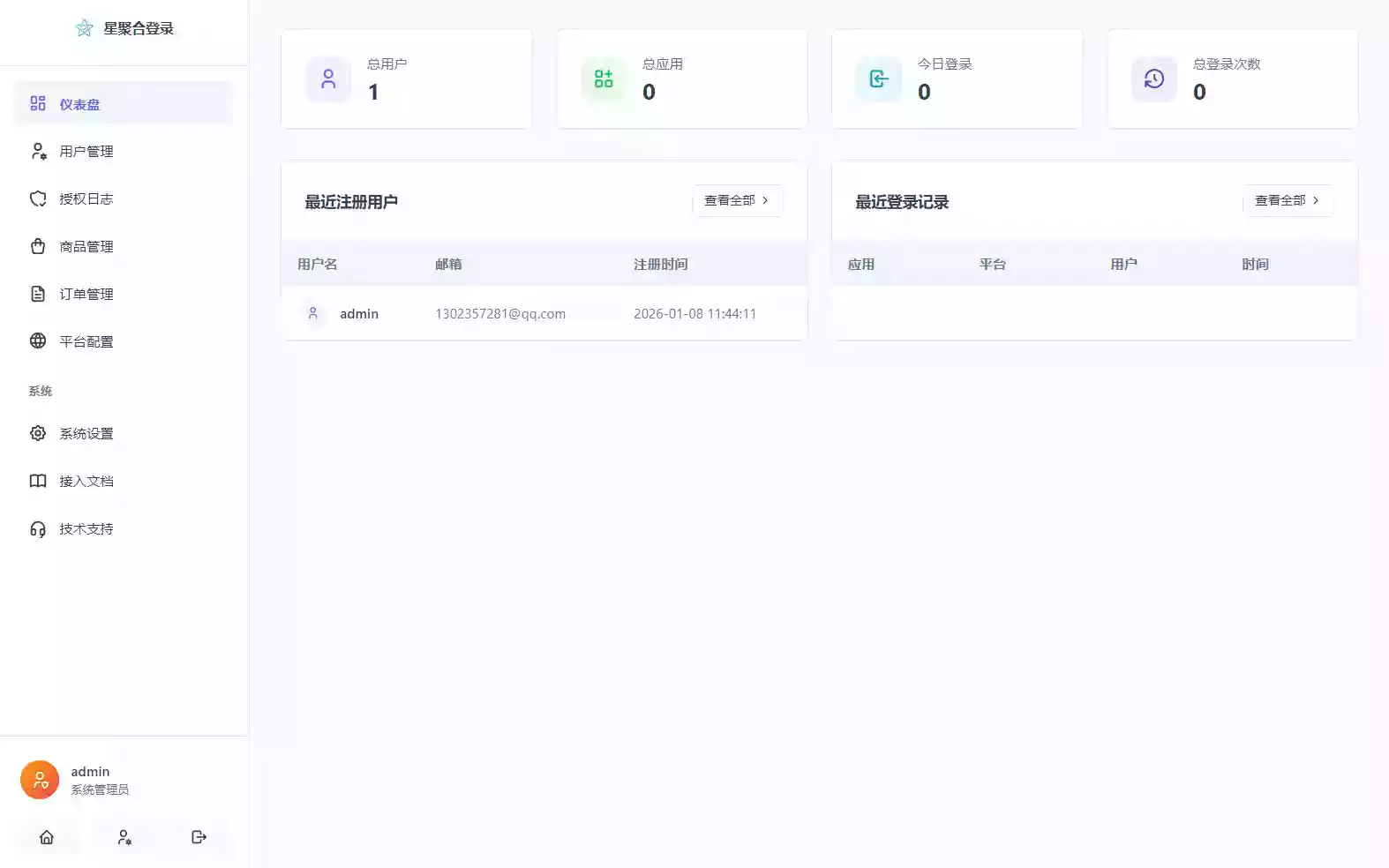The width and height of the screenshot is (1389, 868).
Task: Open the 接入文档 page
Action: point(124,481)
